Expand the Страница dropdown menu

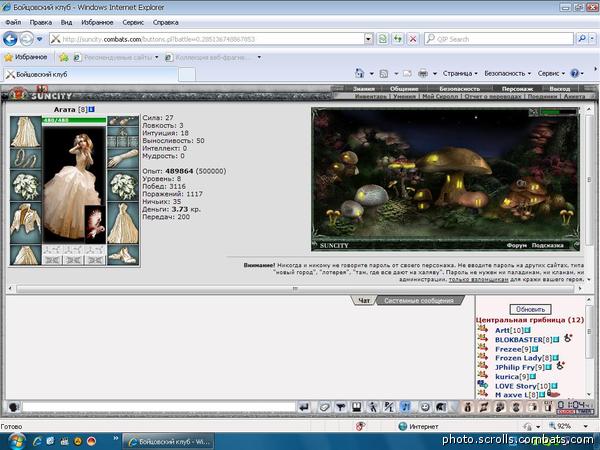[x=460, y=73]
